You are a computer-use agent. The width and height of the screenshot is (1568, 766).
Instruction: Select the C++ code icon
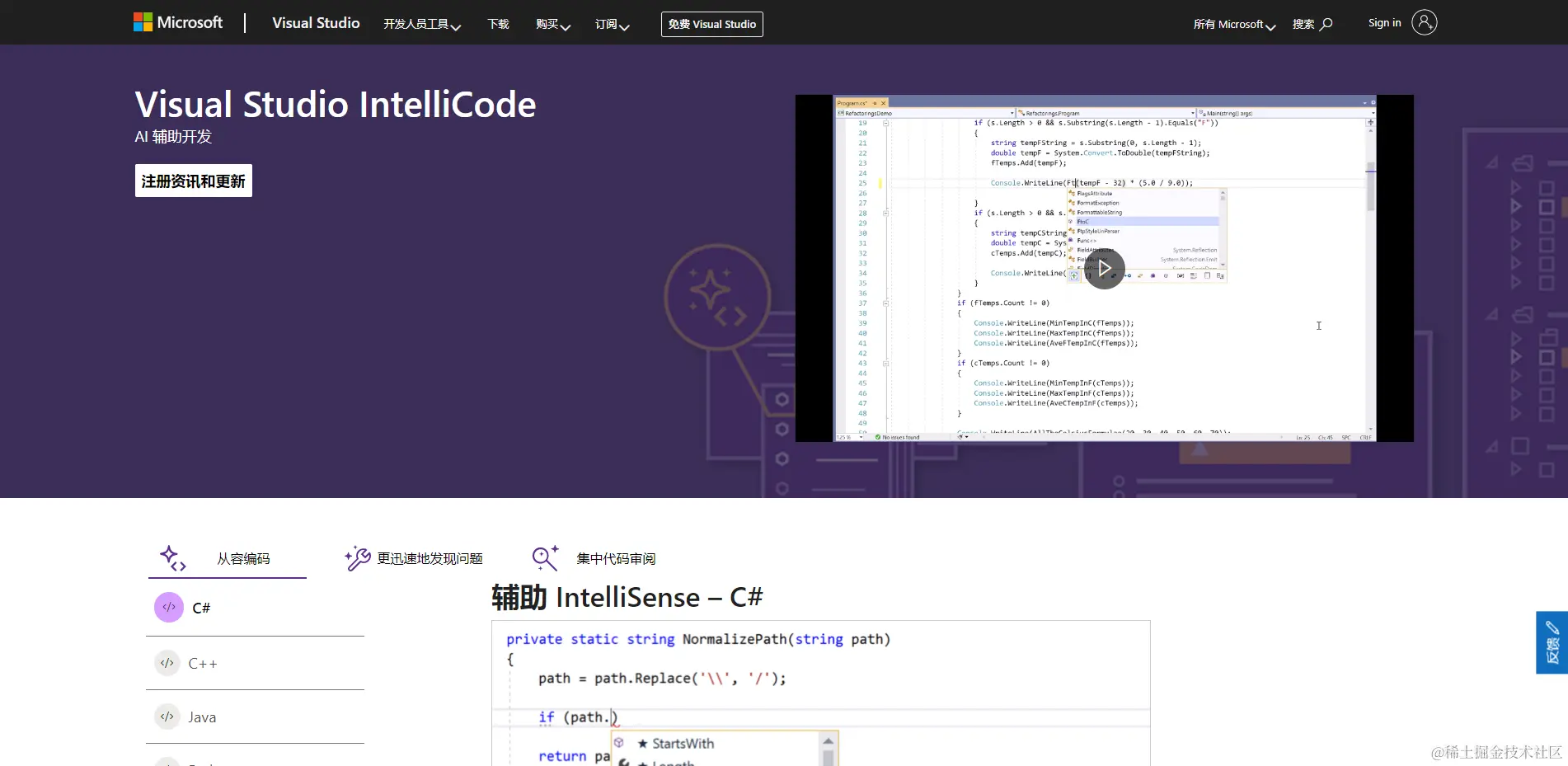click(167, 663)
